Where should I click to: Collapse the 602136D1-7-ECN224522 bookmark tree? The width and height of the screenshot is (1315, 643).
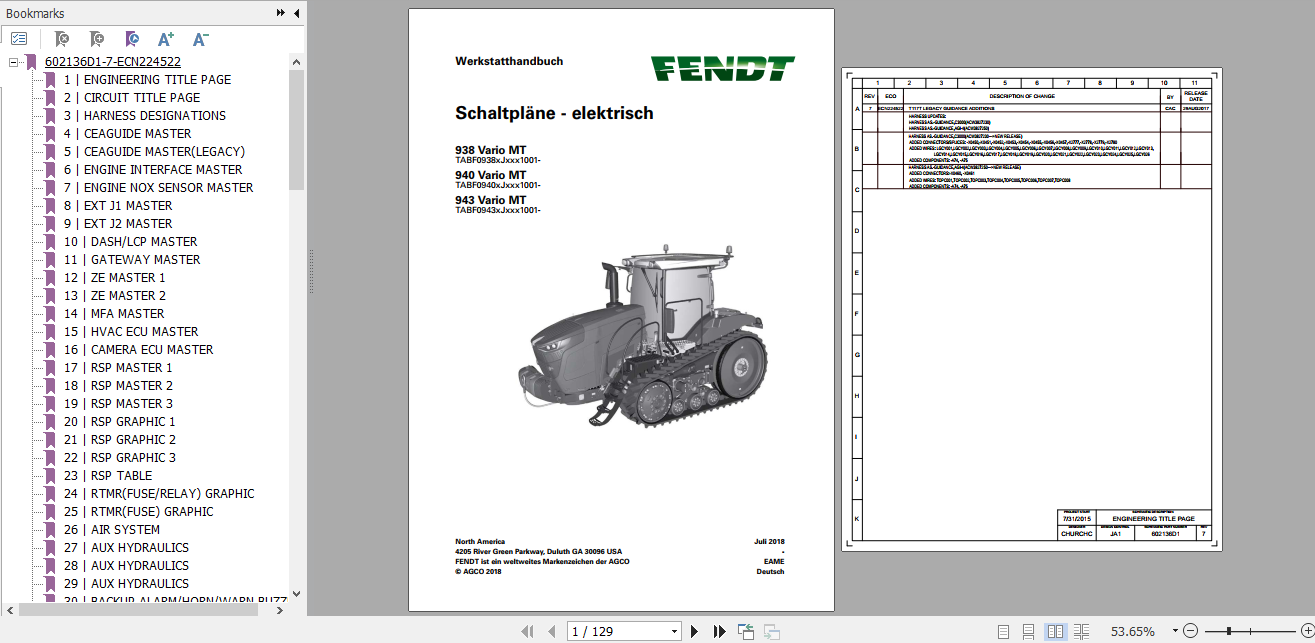click(x=14, y=62)
